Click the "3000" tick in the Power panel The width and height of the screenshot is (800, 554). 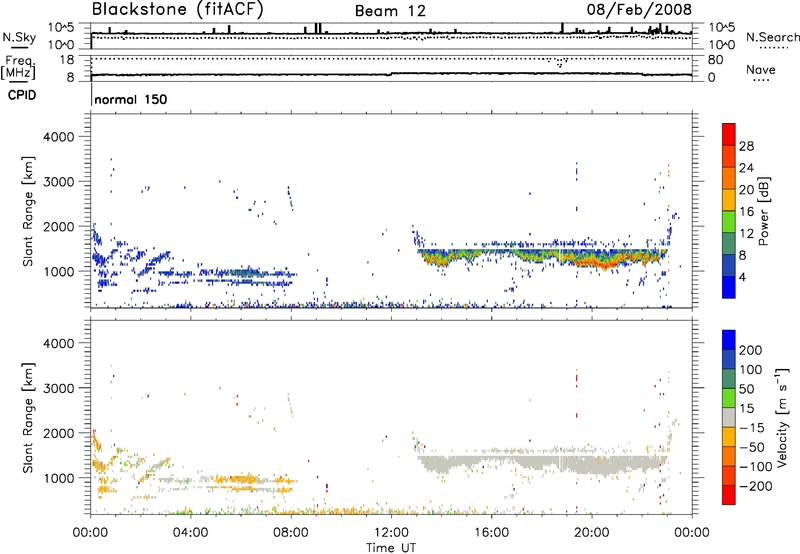pos(59,182)
